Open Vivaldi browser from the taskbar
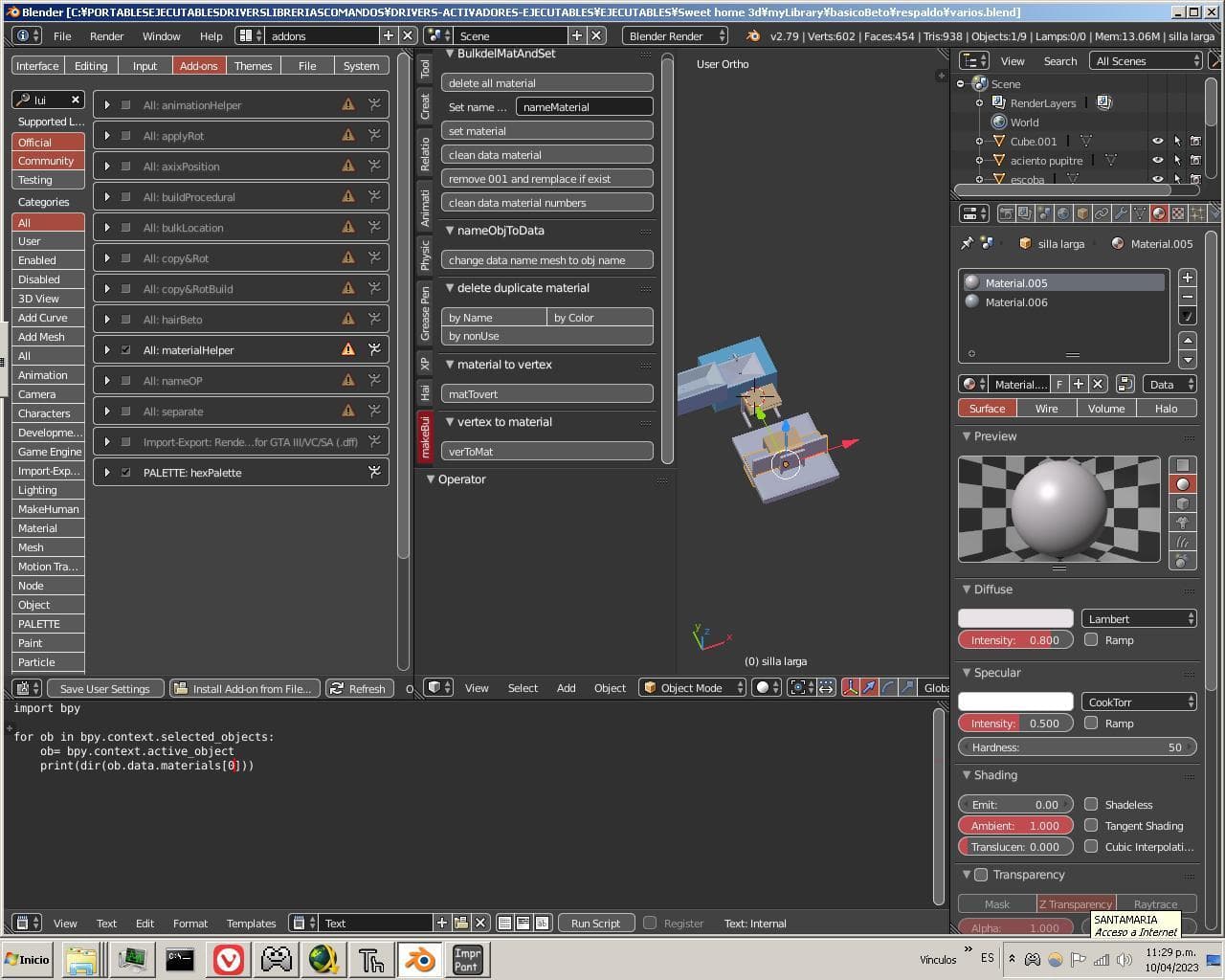The height and width of the screenshot is (980, 1225). [229, 959]
